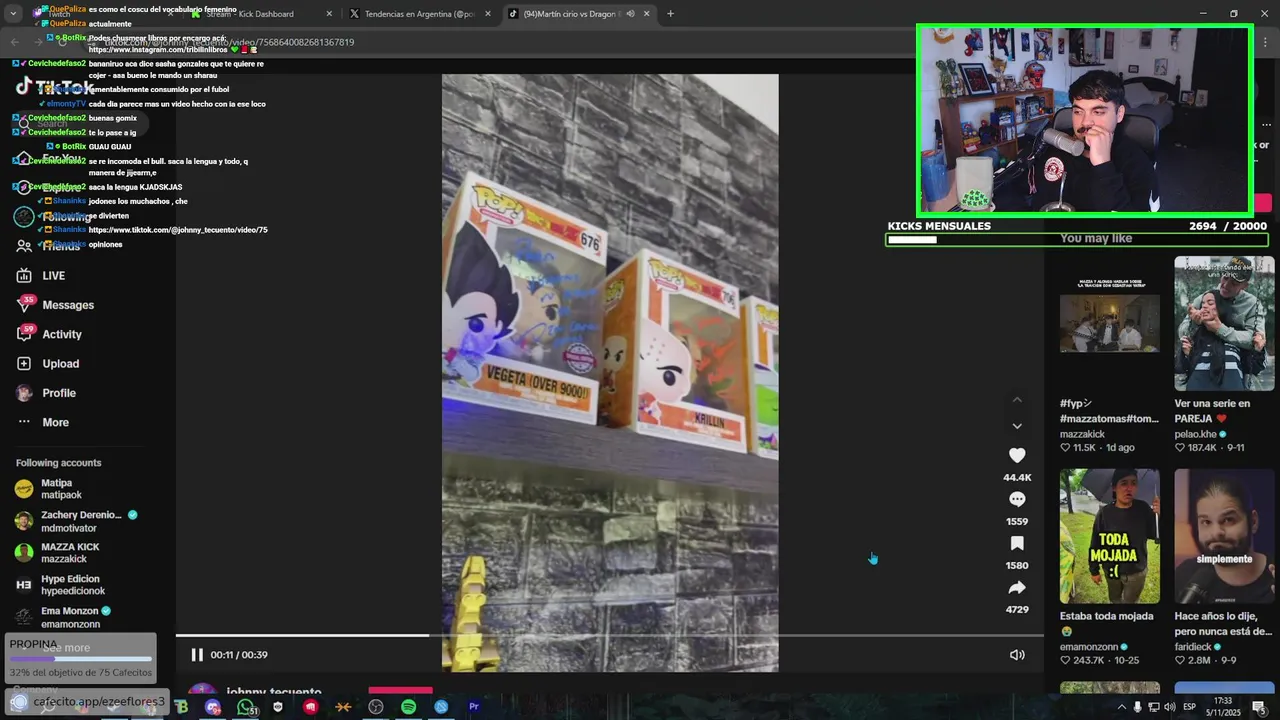This screenshot has height=720, width=1280.
Task: Switch to the Kick Dashboard browser tab
Action: [262, 14]
